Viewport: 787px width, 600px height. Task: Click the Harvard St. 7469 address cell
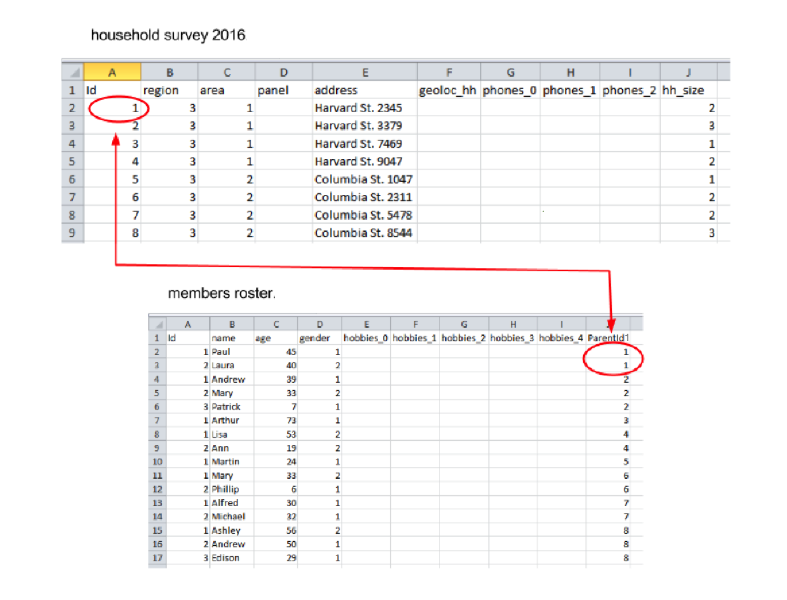[x=365, y=144]
